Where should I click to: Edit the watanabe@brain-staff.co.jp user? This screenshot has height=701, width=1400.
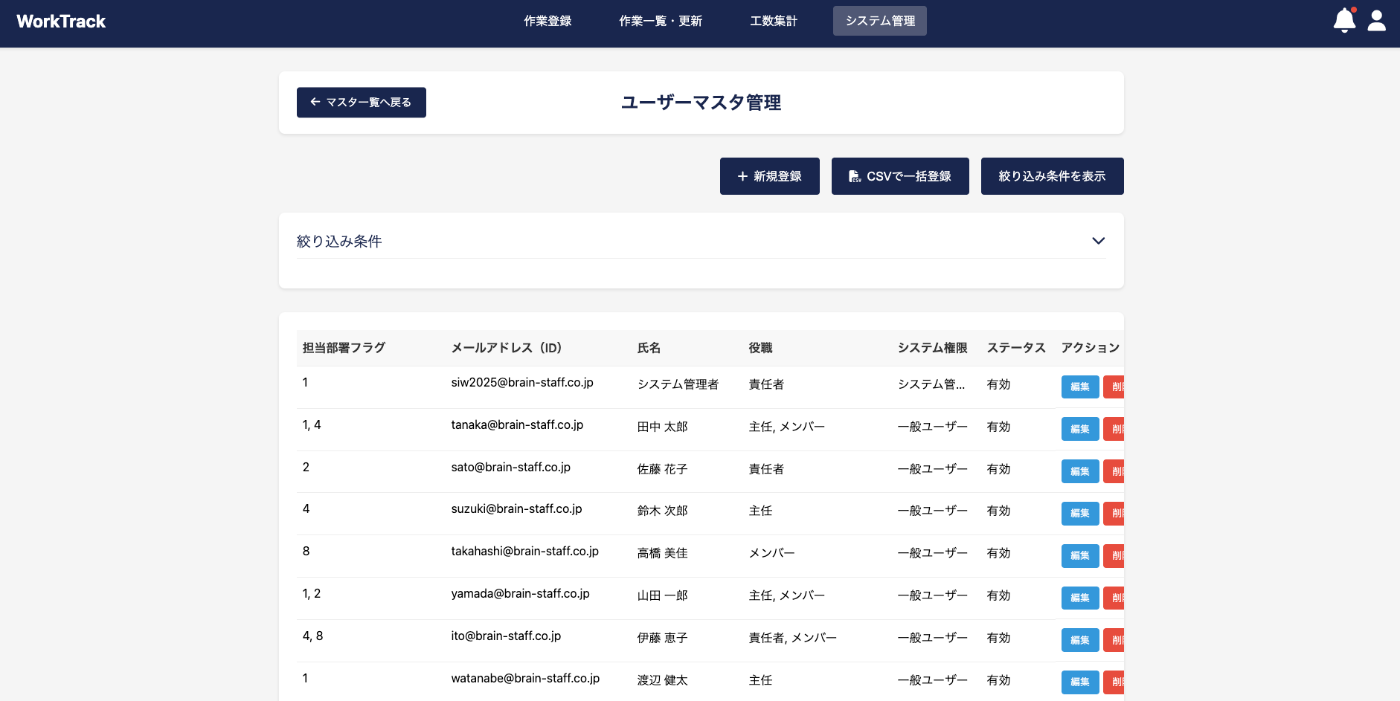(x=1080, y=682)
